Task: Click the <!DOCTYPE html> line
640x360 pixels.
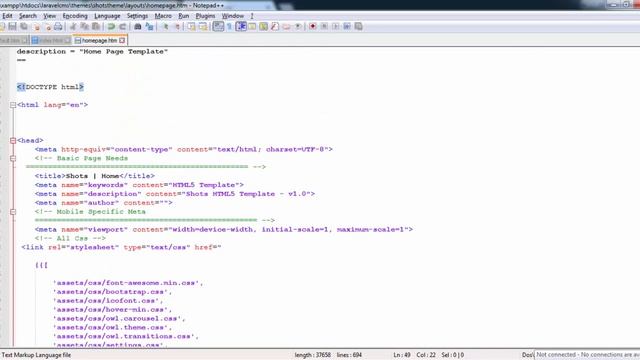Action: [51, 87]
